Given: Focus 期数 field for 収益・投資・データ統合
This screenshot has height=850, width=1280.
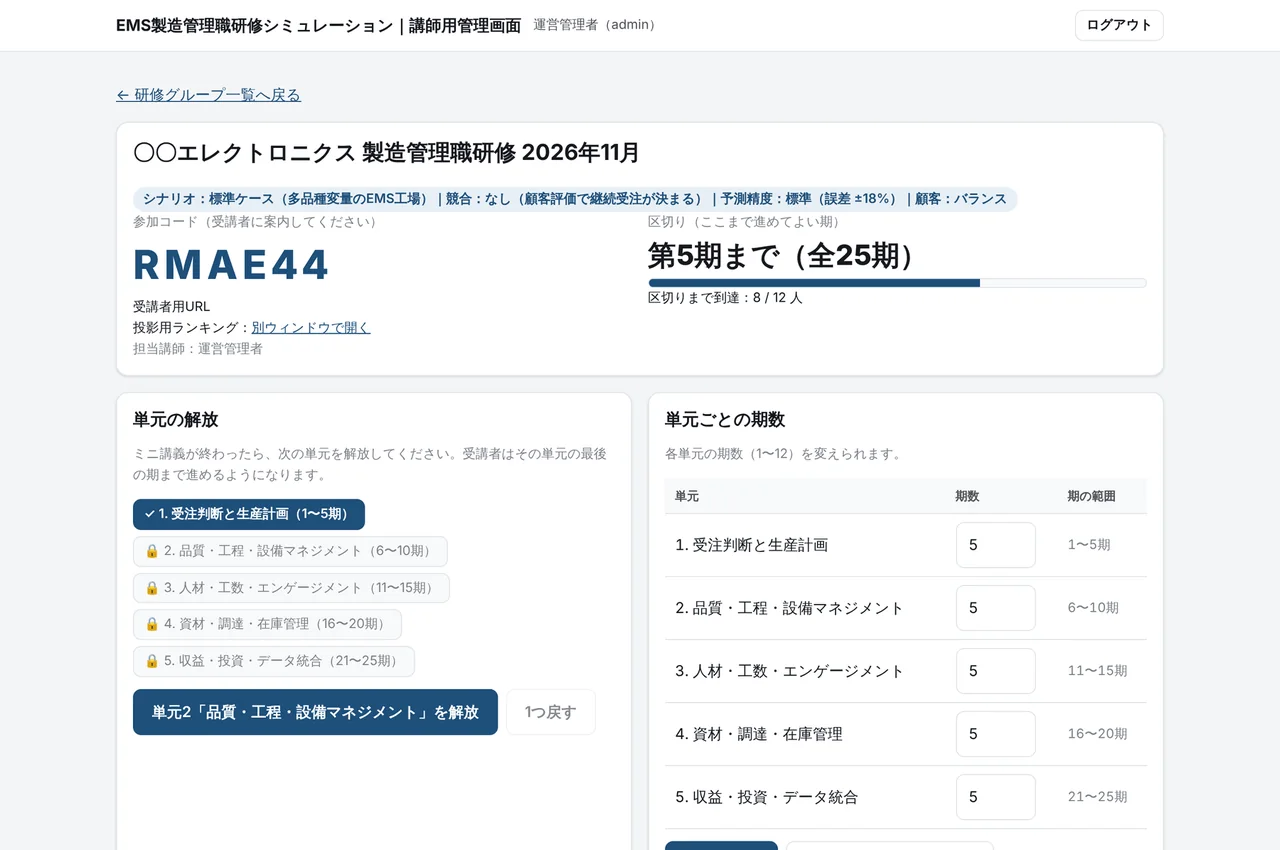Looking at the screenshot, I should (x=996, y=797).
